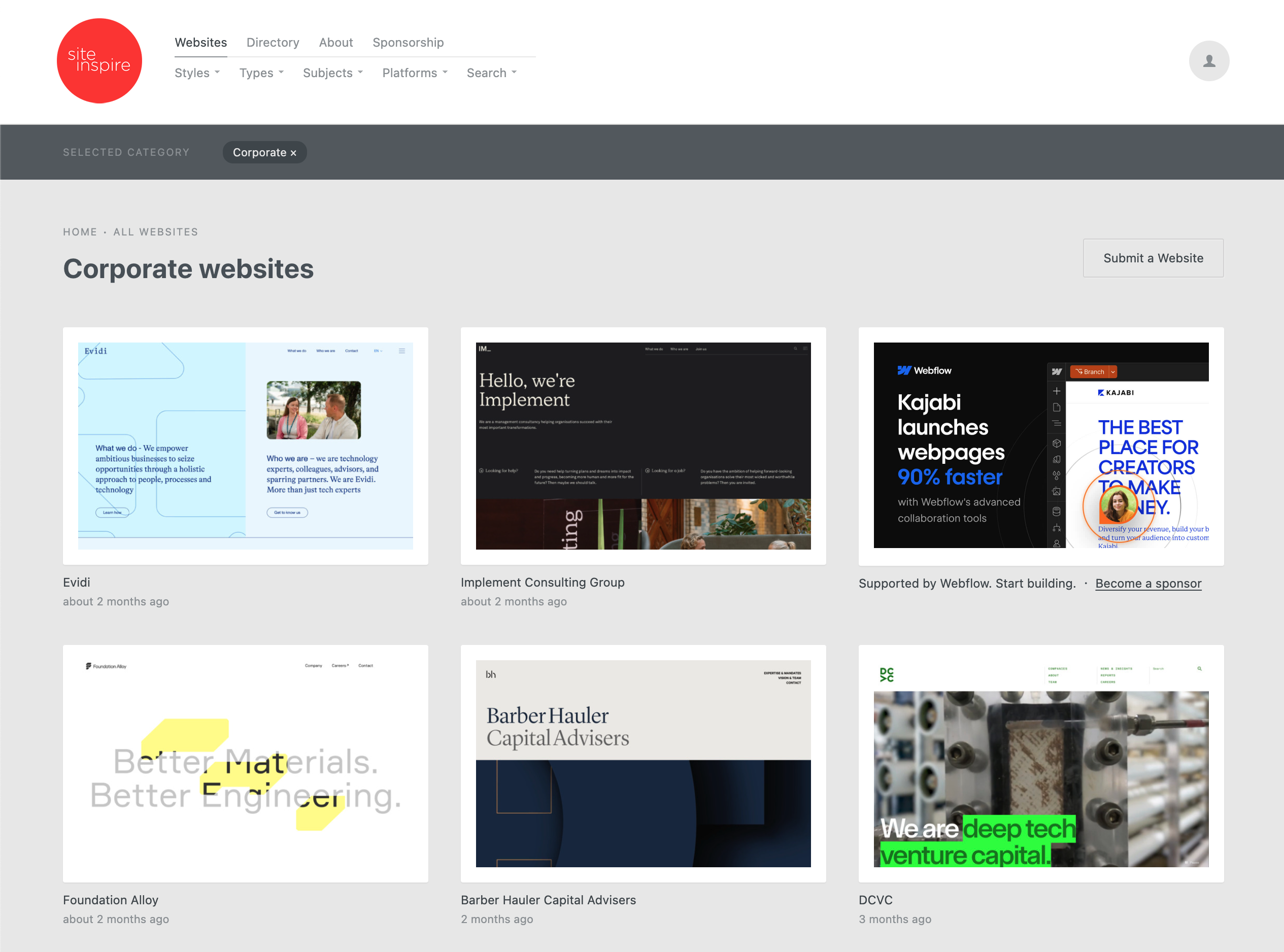This screenshot has height=952, width=1284.
Task: Click the 'Corporate websites' heading
Action: click(188, 269)
